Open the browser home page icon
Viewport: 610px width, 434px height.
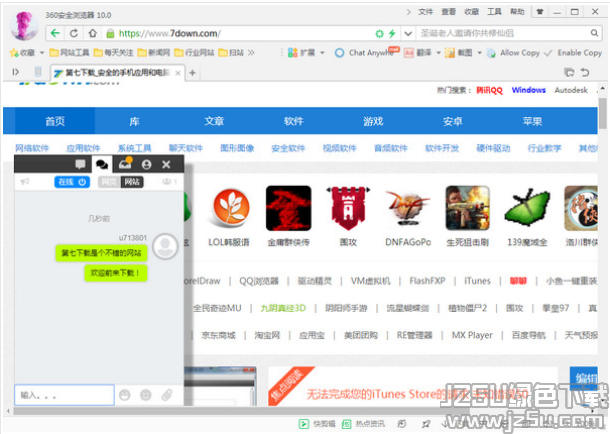[93, 33]
